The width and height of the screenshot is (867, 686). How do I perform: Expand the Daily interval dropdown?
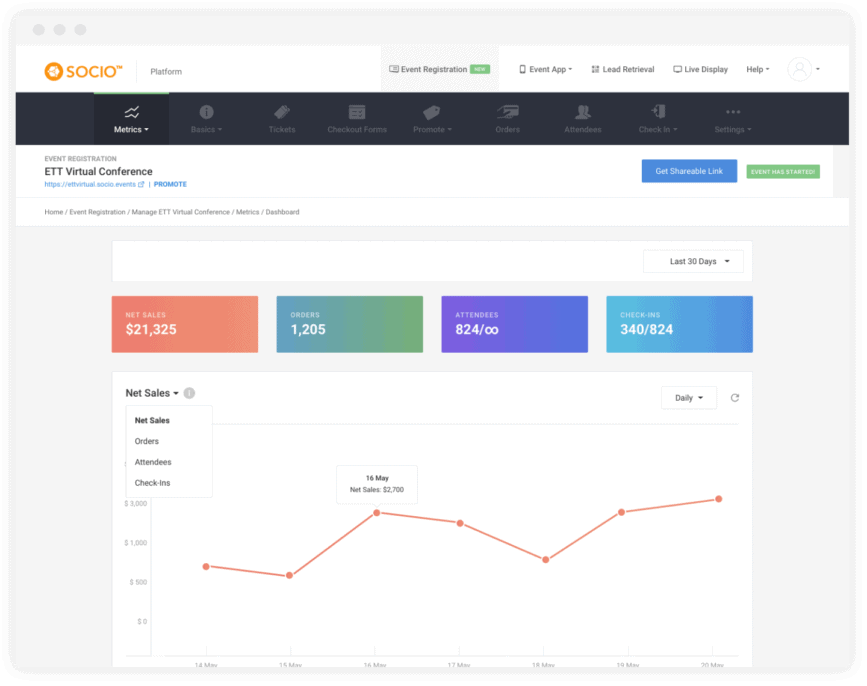click(689, 398)
